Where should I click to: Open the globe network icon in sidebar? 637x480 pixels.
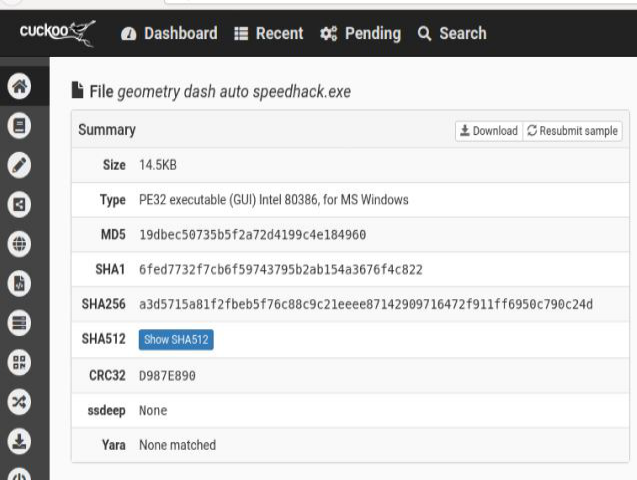coord(19,244)
